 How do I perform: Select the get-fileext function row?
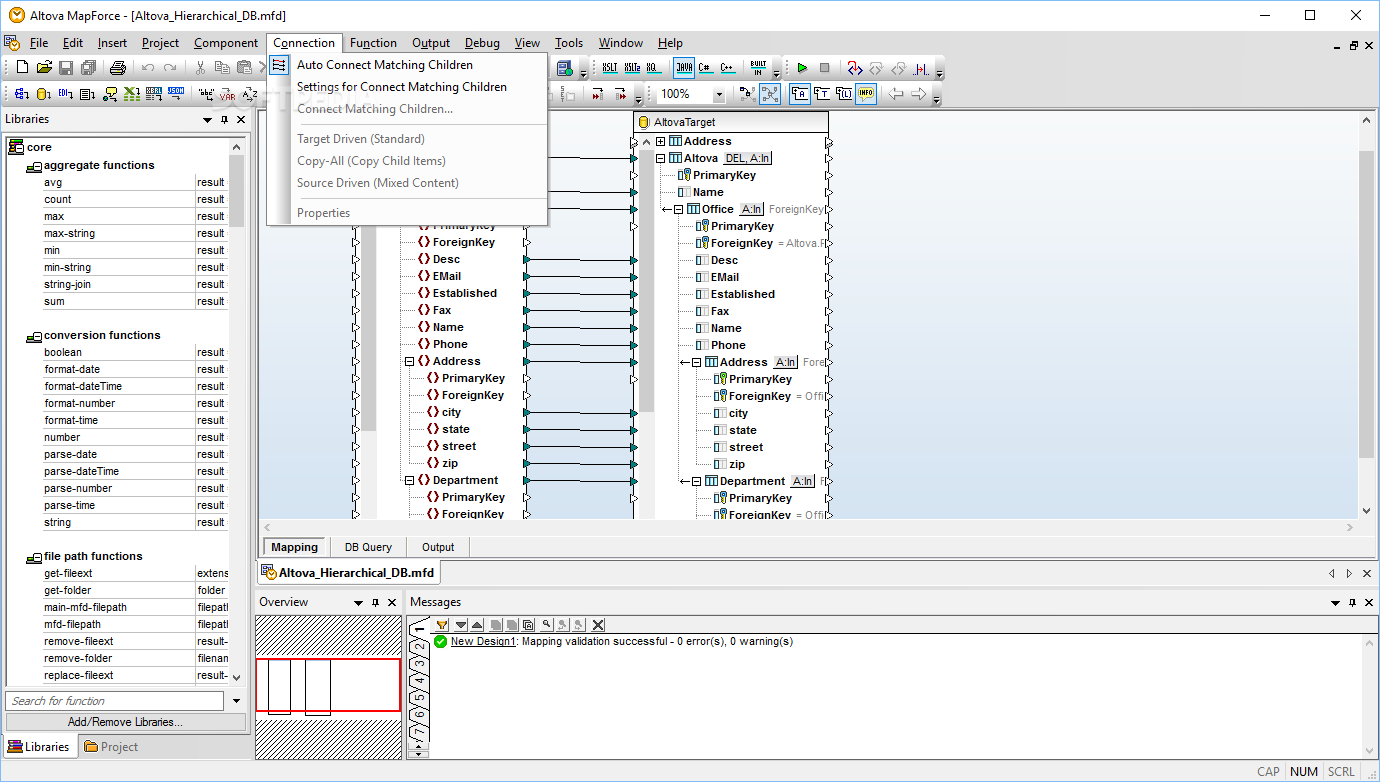tap(135, 573)
